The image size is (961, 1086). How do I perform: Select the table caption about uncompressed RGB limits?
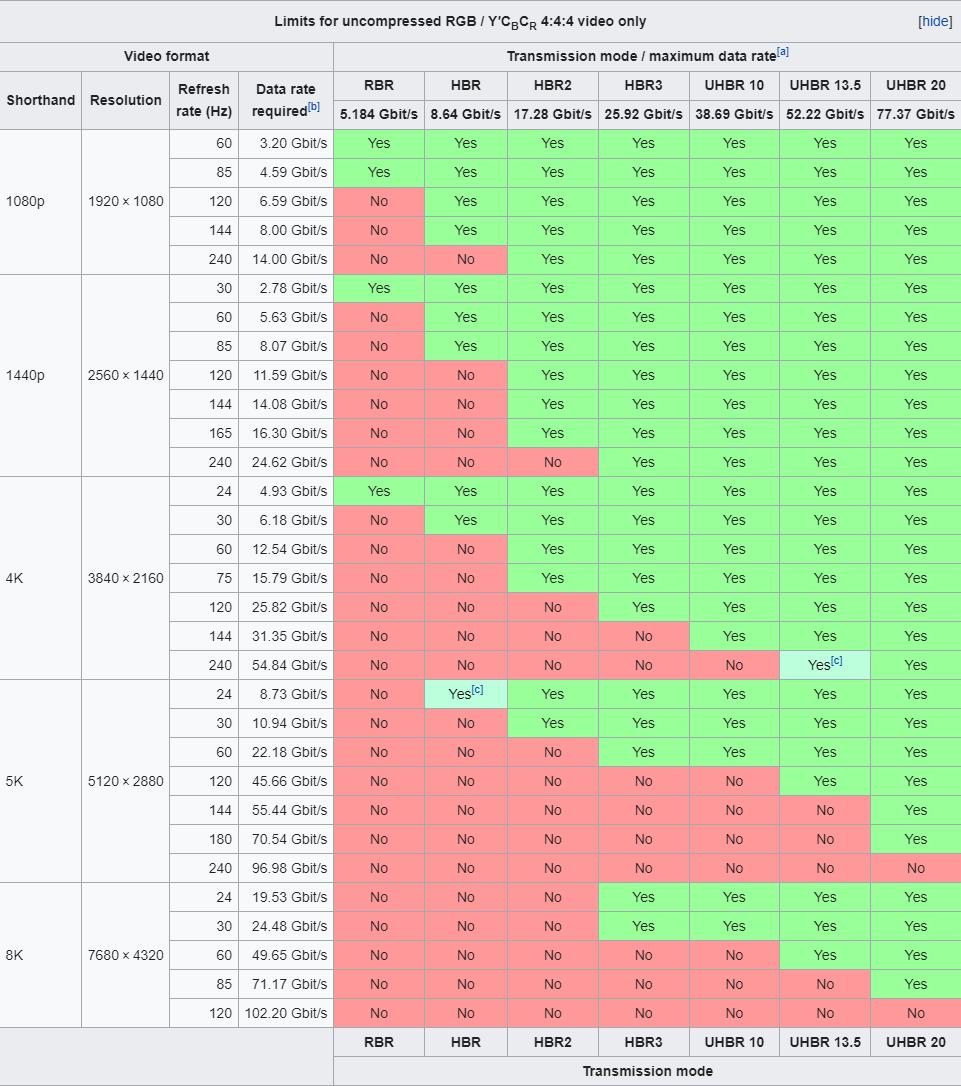click(460, 21)
